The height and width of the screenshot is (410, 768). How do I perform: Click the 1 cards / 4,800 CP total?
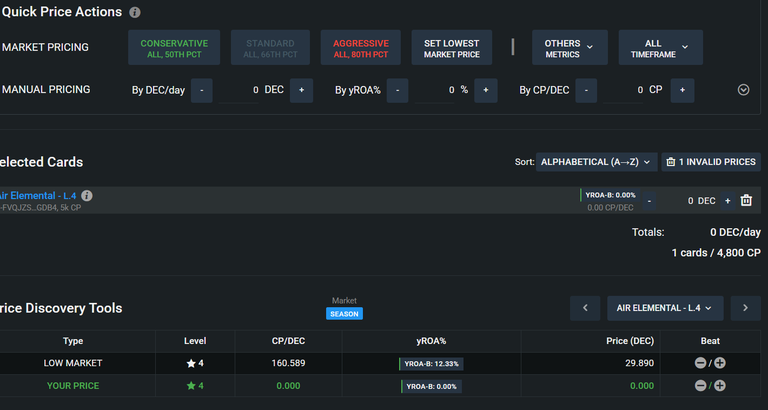tap(716, 253)
